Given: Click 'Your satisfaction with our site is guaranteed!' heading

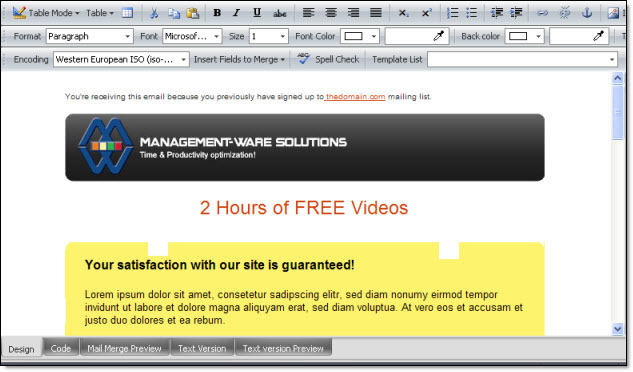Looking at the screenshot, I should point(220,265).
